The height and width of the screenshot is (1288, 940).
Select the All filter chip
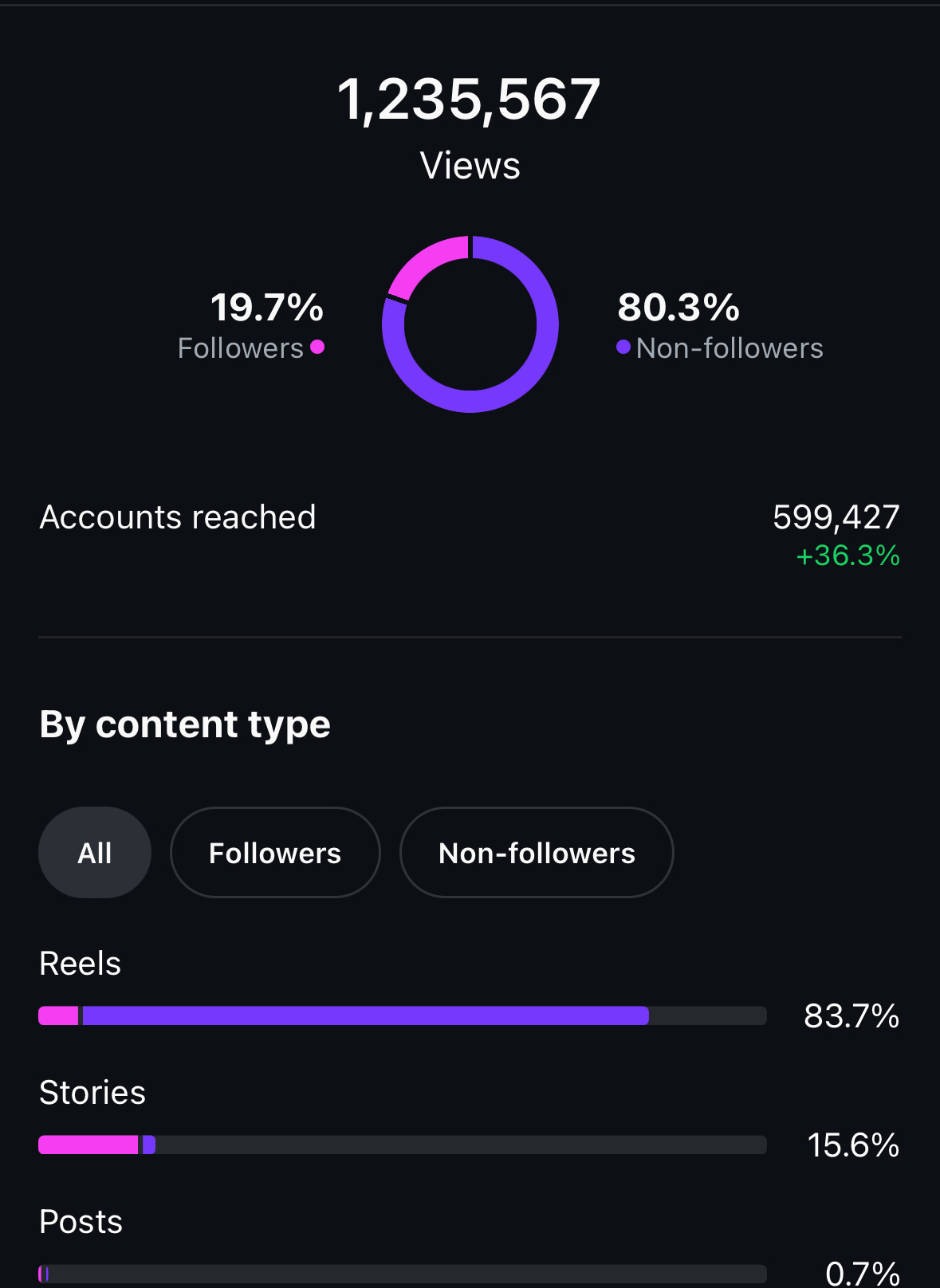[95, 853]
